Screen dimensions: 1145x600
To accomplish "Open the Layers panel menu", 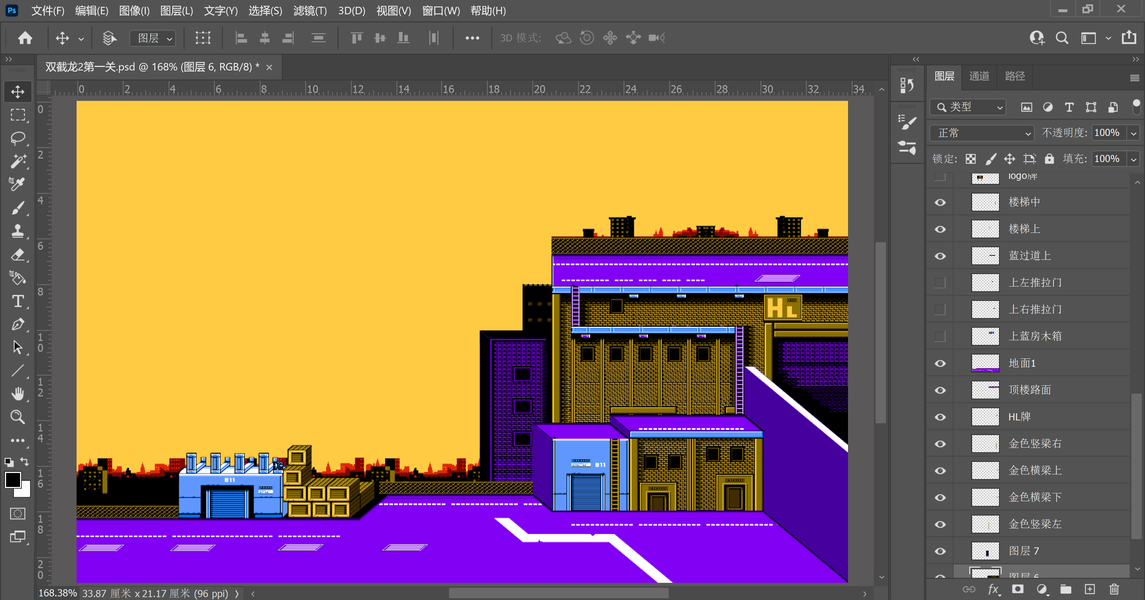I will coord(1134,77).
